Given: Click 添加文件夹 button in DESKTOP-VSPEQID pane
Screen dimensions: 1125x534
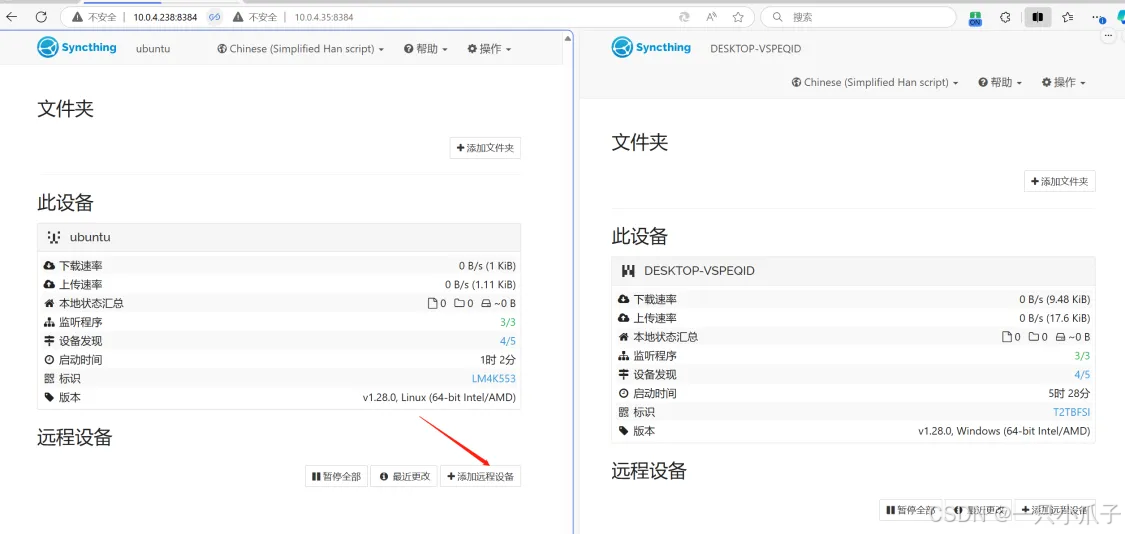Looking at the screenshot, I should pos(1060,182).
